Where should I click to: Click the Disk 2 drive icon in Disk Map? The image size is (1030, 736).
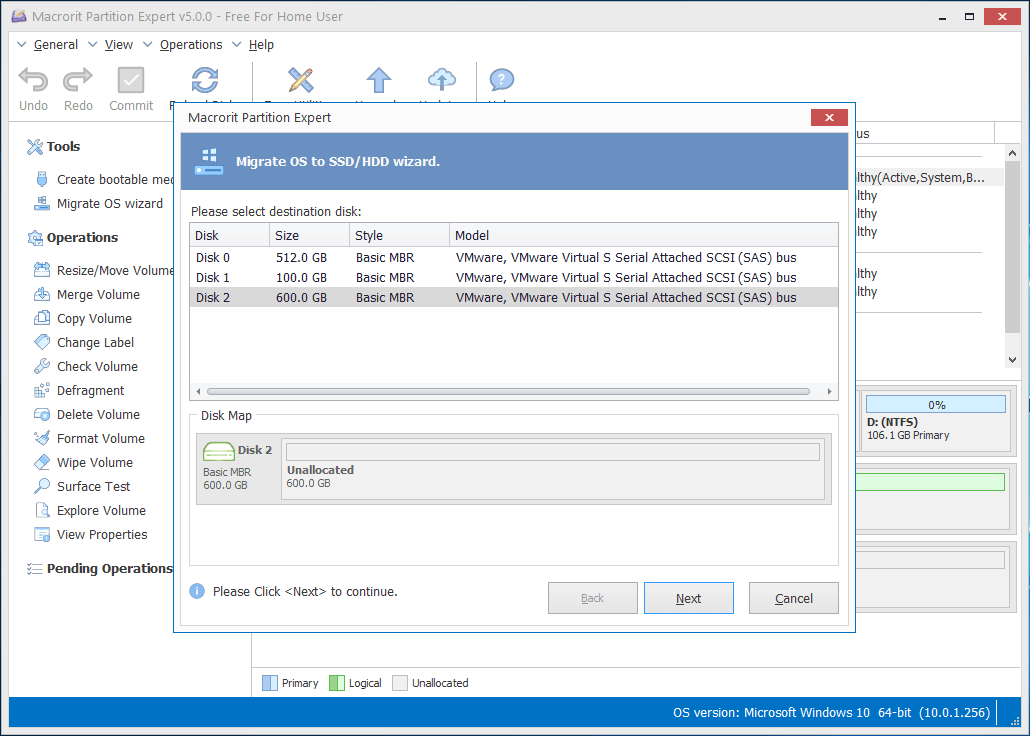tap(219, 451)
